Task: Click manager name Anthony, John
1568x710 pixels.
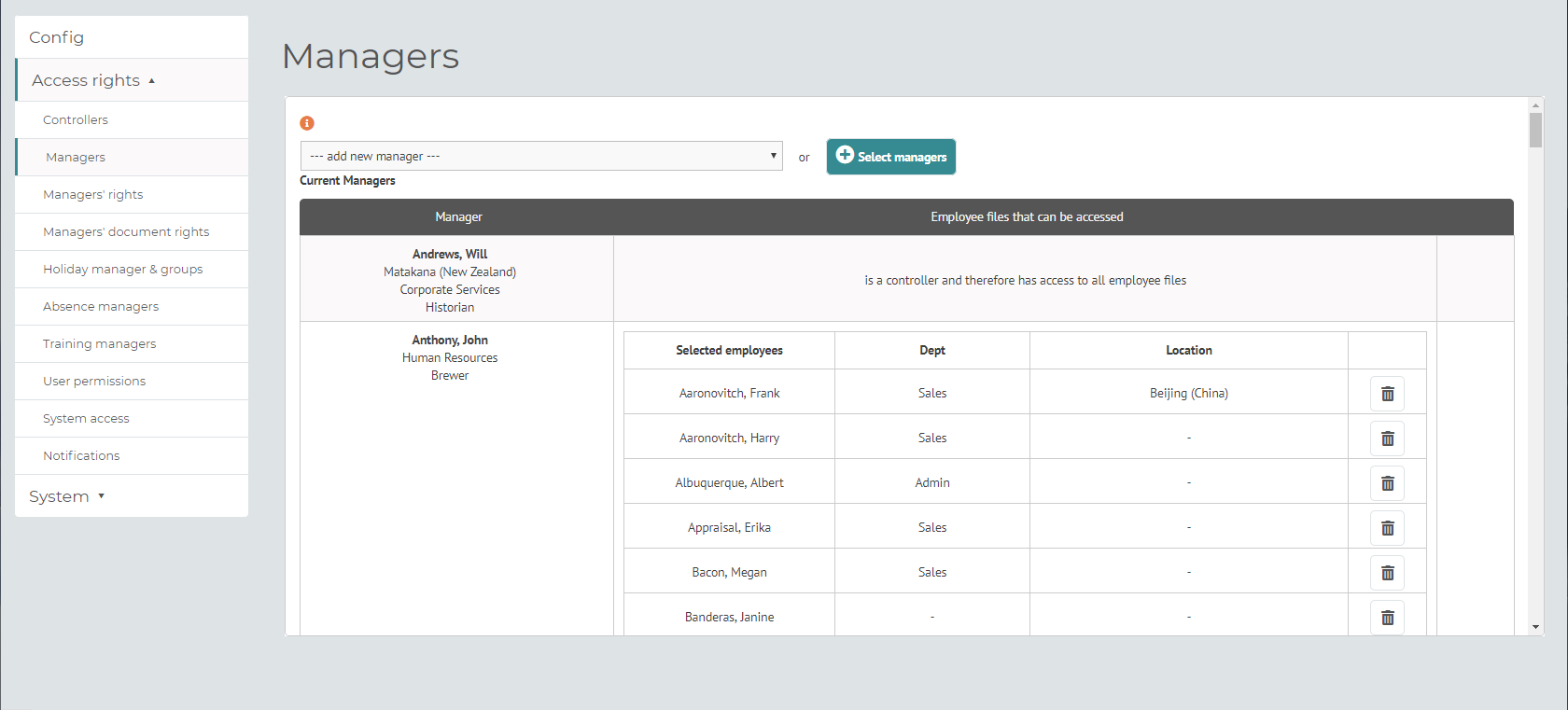Action: point(450,340)
